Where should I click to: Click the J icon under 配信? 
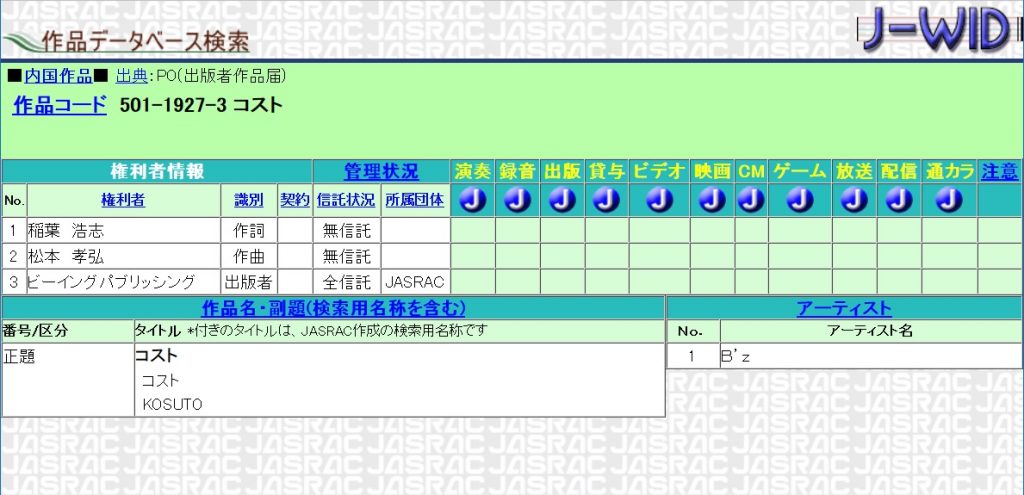899,200
